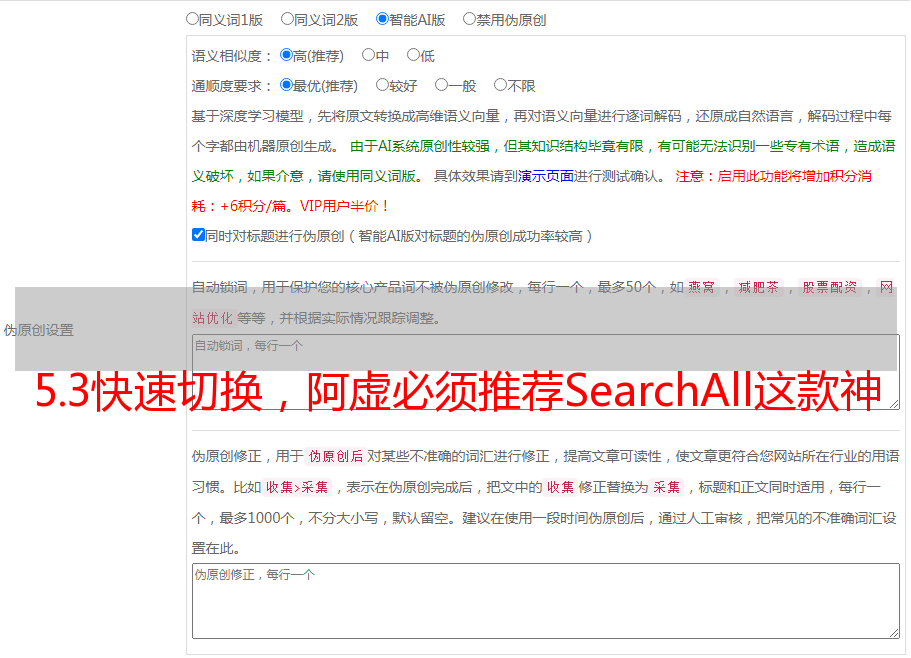Select the 同义词1版 radio option
This screenshot has width=911, height=658.
pyautogui.click(x=192, y=19)
